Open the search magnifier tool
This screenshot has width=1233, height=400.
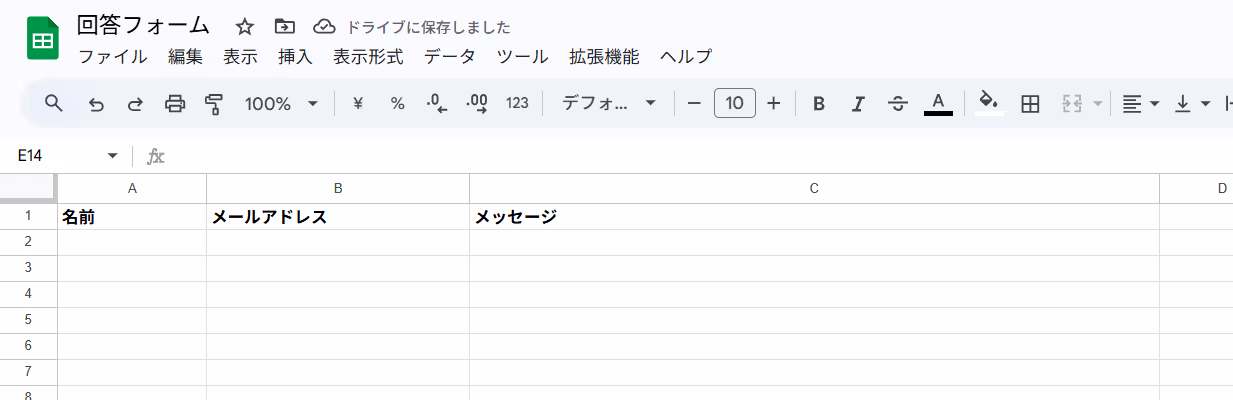point(54,103)
